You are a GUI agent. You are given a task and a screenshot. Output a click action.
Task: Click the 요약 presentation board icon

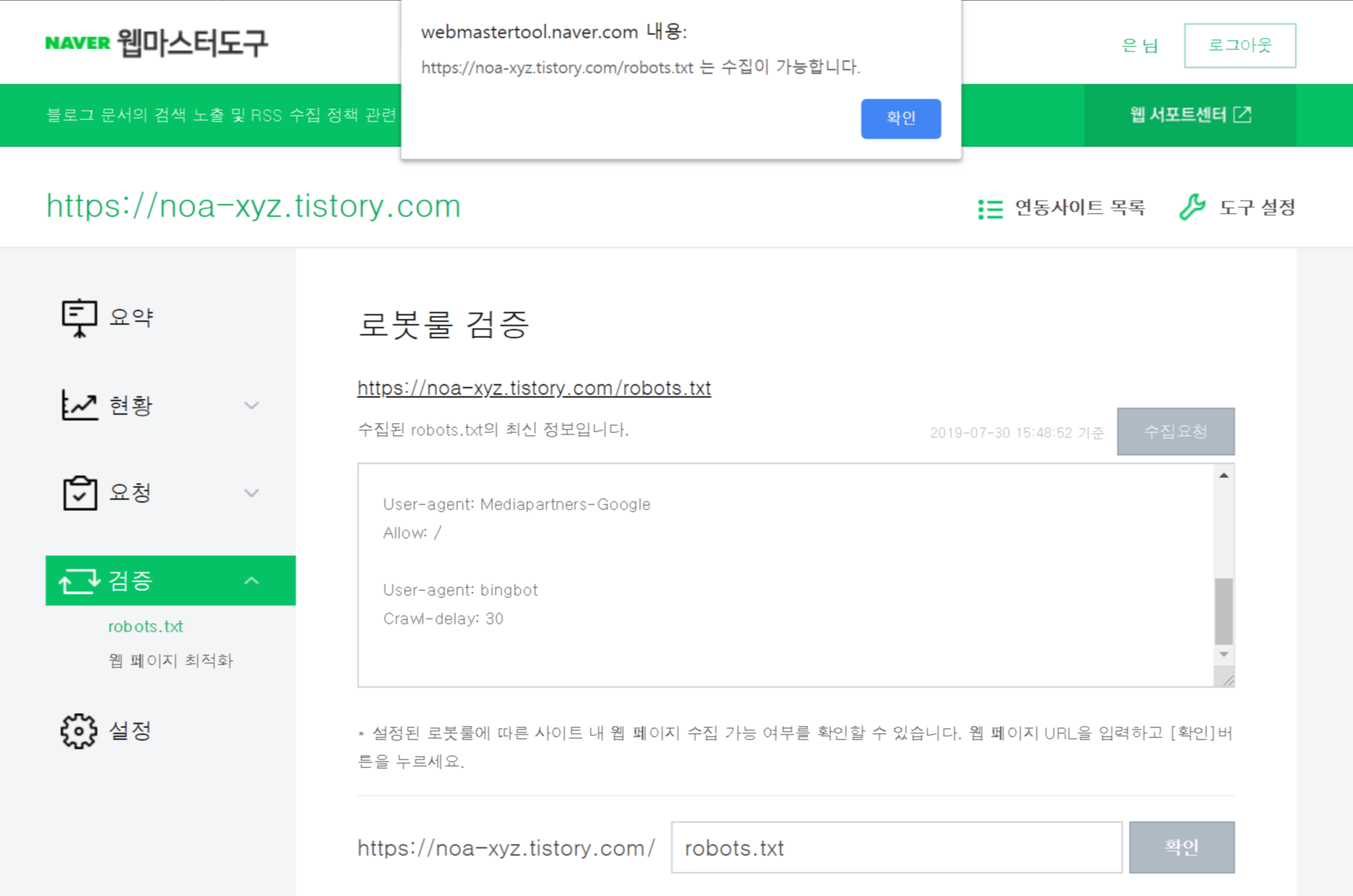79,317
